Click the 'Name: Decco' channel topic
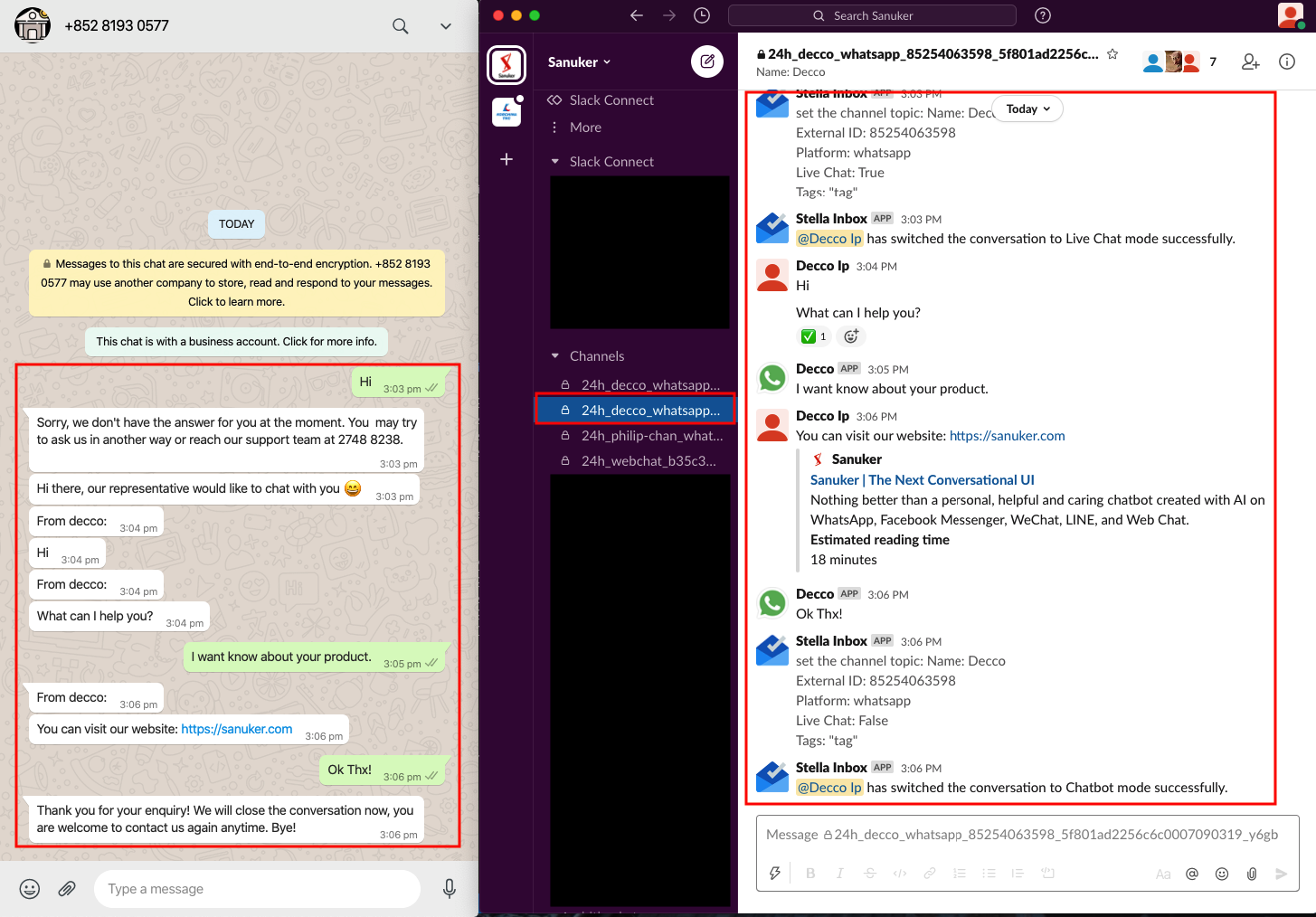This screenshot has width=1316, height=917. pyautogui.click(x=791, y=72)
